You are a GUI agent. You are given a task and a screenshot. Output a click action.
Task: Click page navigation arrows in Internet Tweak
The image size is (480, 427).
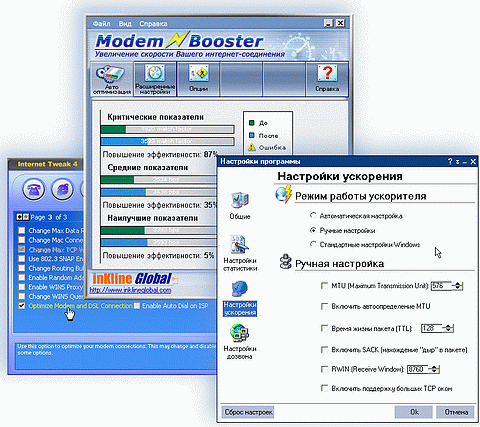(x=23, y=217)
